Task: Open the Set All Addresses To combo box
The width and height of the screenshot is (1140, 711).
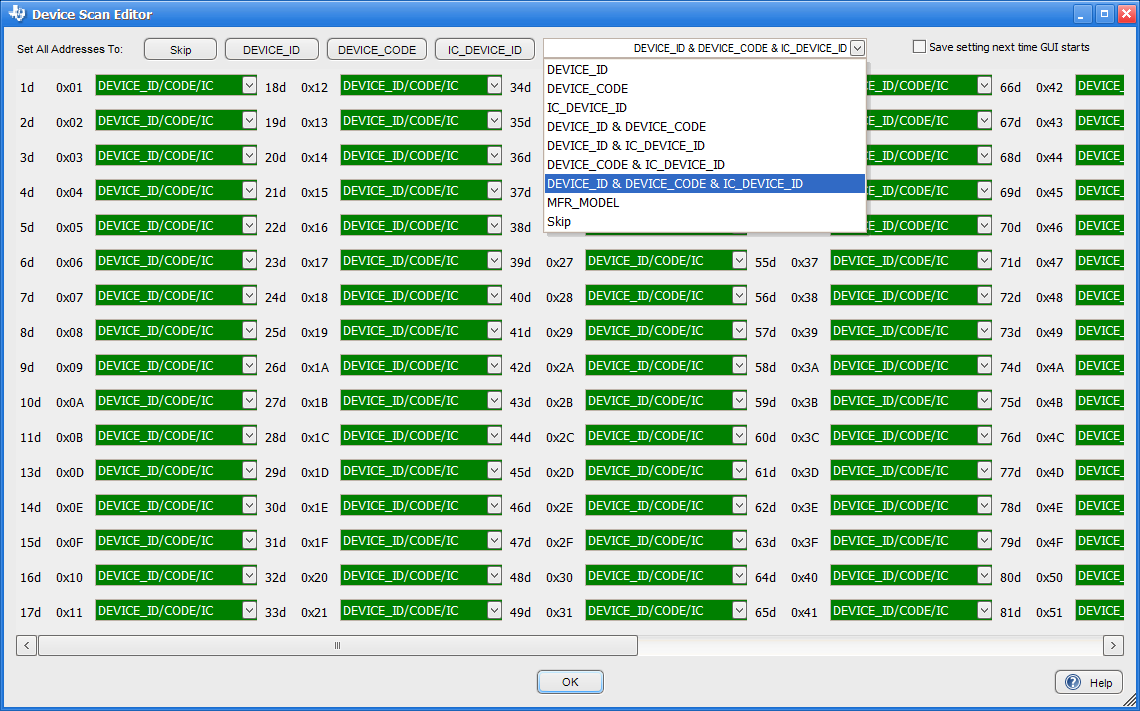Action: (856, 47)
